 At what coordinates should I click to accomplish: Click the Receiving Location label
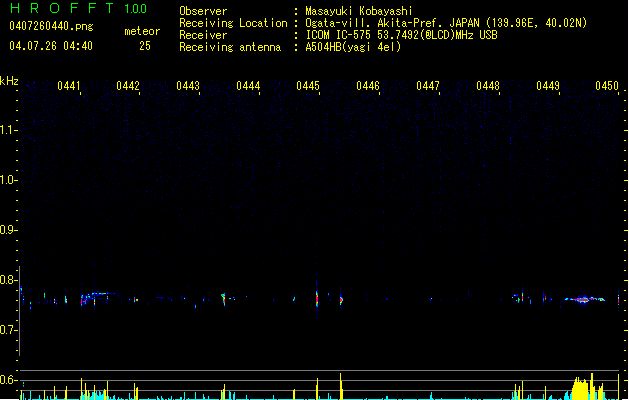click(233, 23)
